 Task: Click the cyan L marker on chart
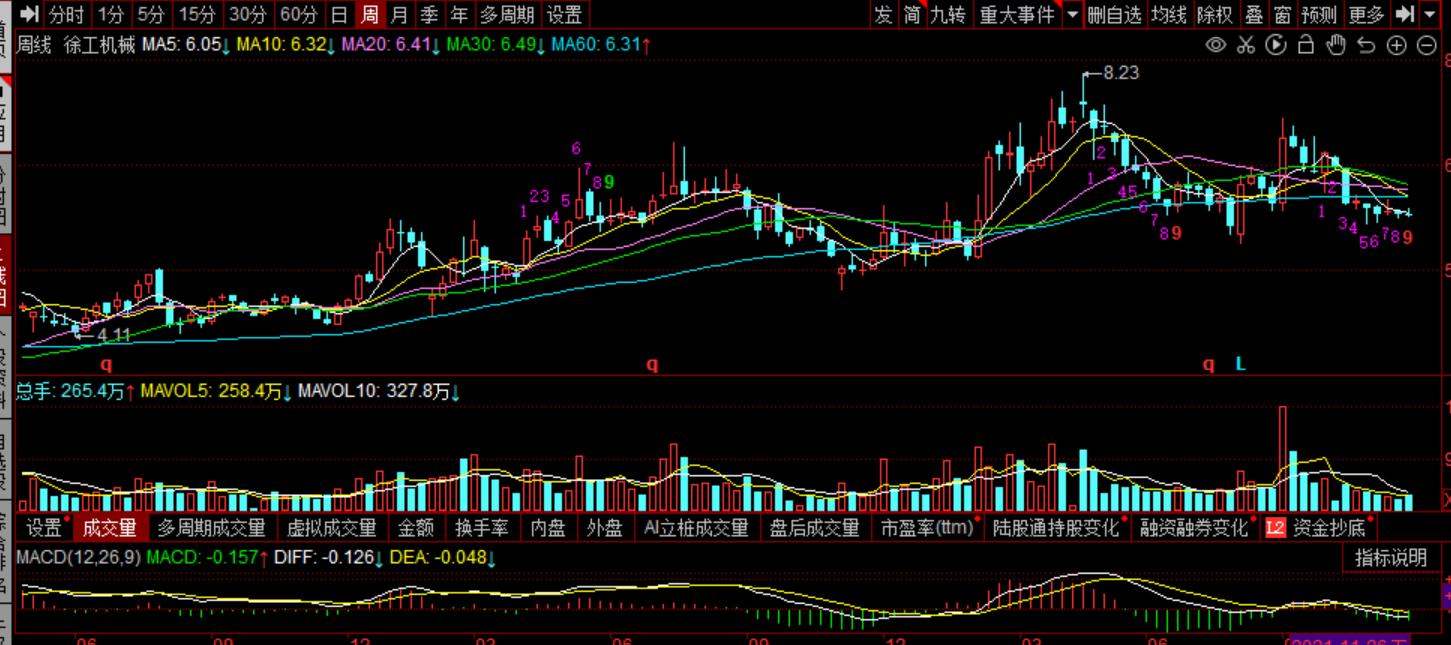pos(1241,365)
